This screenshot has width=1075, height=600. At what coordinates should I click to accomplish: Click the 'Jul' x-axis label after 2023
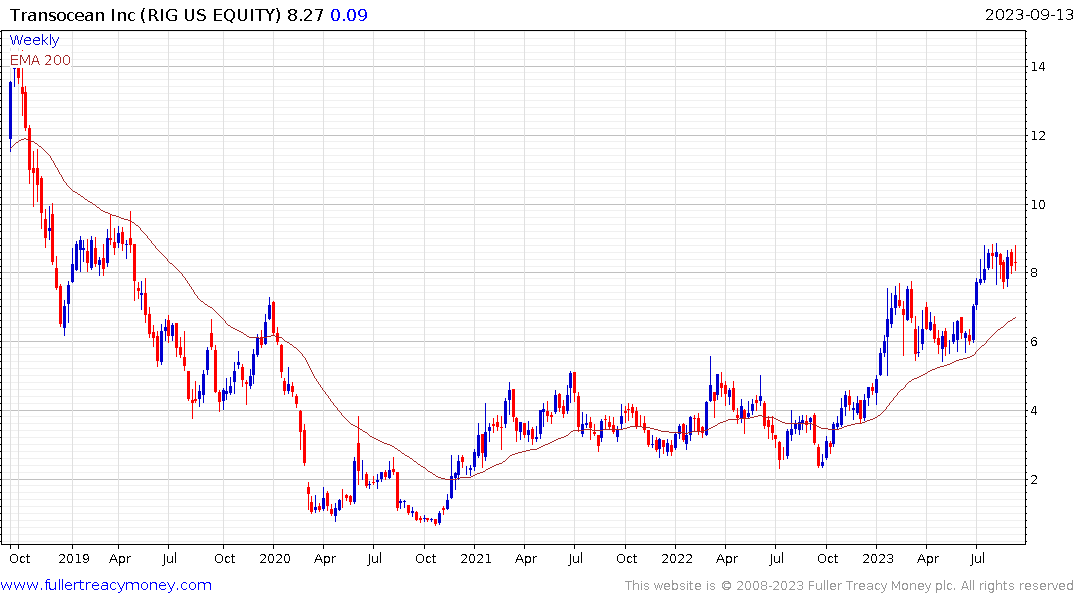coord(977,558)
